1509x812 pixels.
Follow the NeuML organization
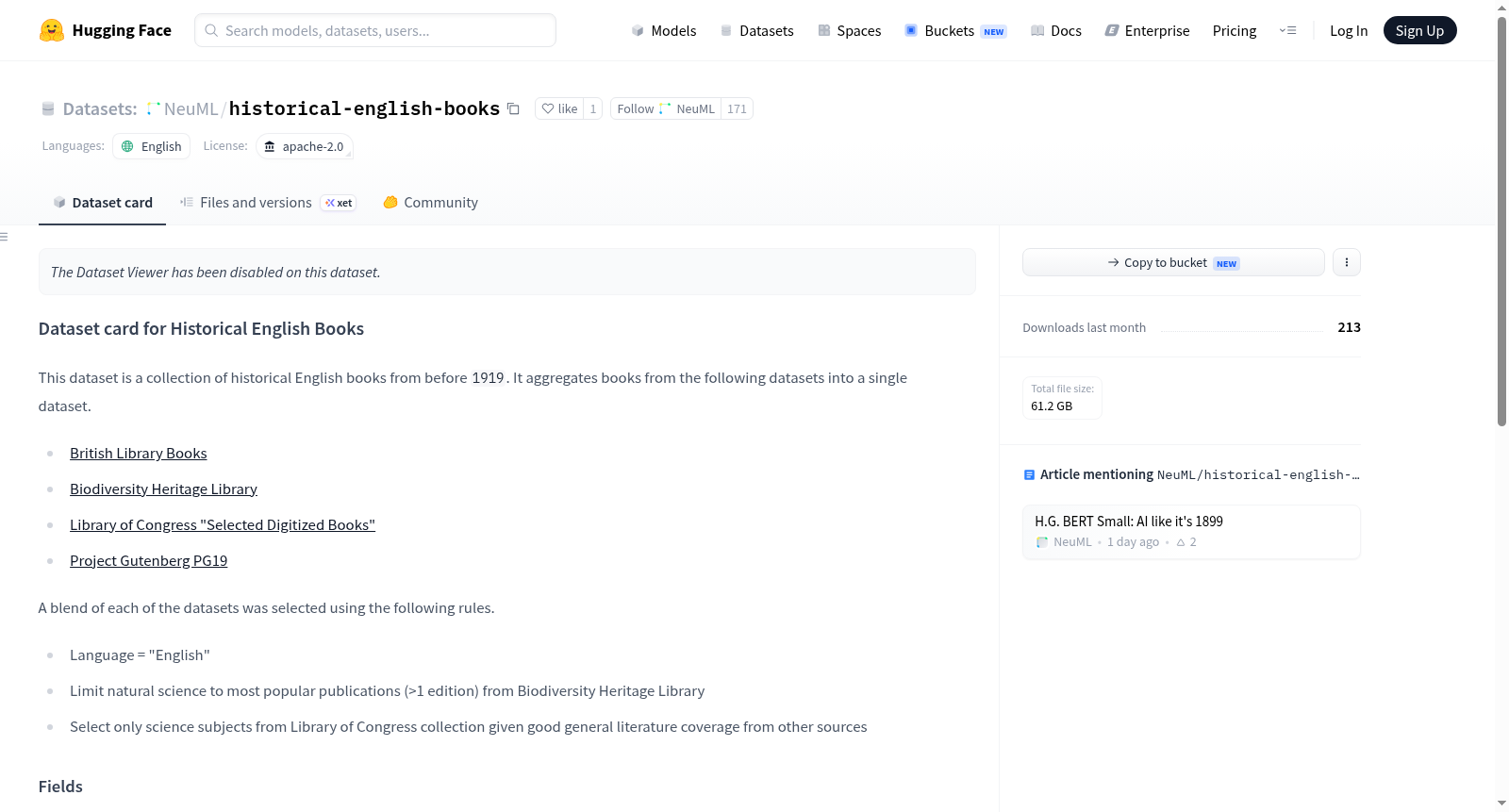coord(666,108)
